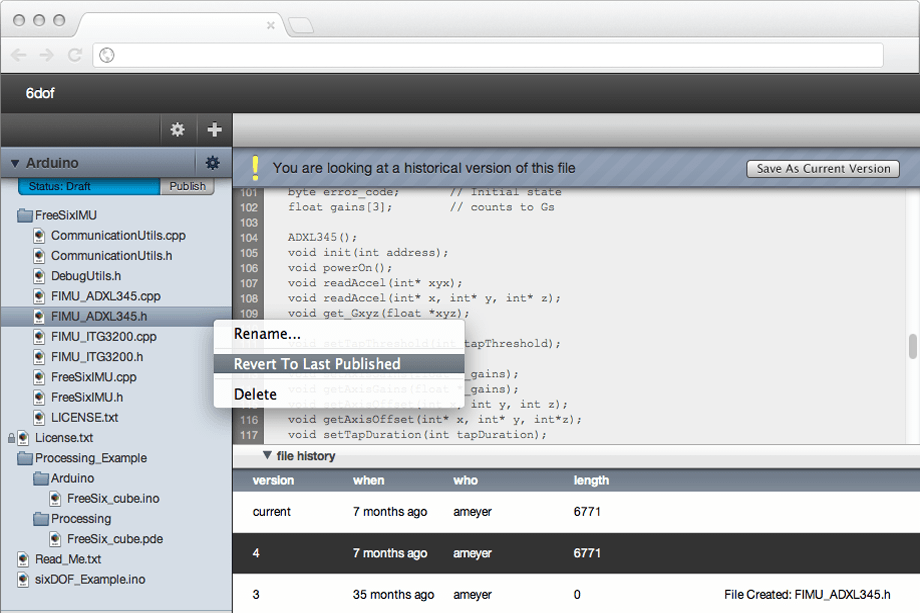Click the FIMU_ADXL345.cpp file icon
The image size is (920, 613).
coord(39,296)
